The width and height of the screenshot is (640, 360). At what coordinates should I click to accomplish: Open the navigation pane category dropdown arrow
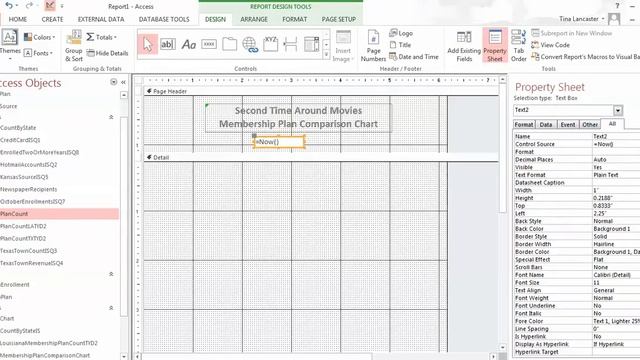coord(113,82)
